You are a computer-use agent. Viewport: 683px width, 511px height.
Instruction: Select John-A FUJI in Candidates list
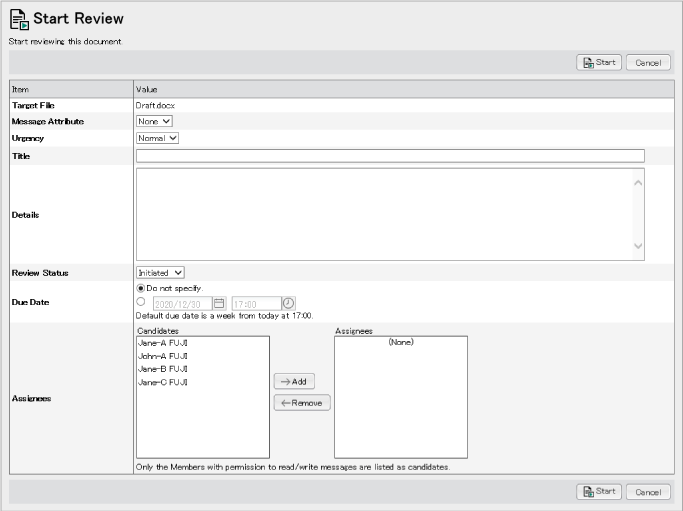pos(162,356)
